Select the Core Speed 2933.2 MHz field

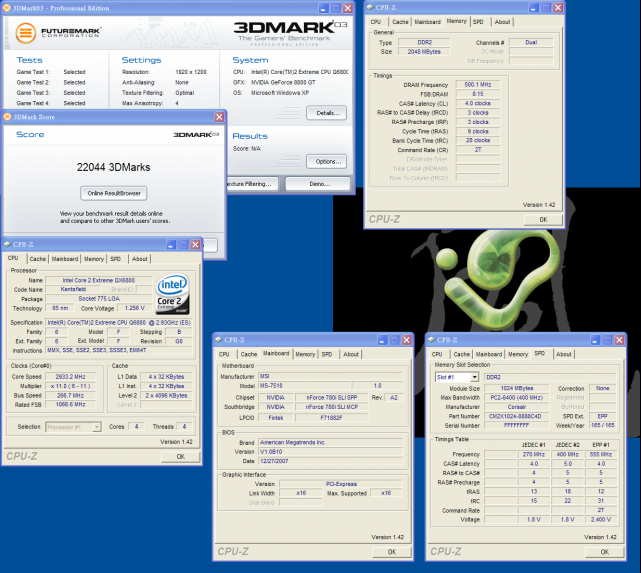tap(71, 377)
